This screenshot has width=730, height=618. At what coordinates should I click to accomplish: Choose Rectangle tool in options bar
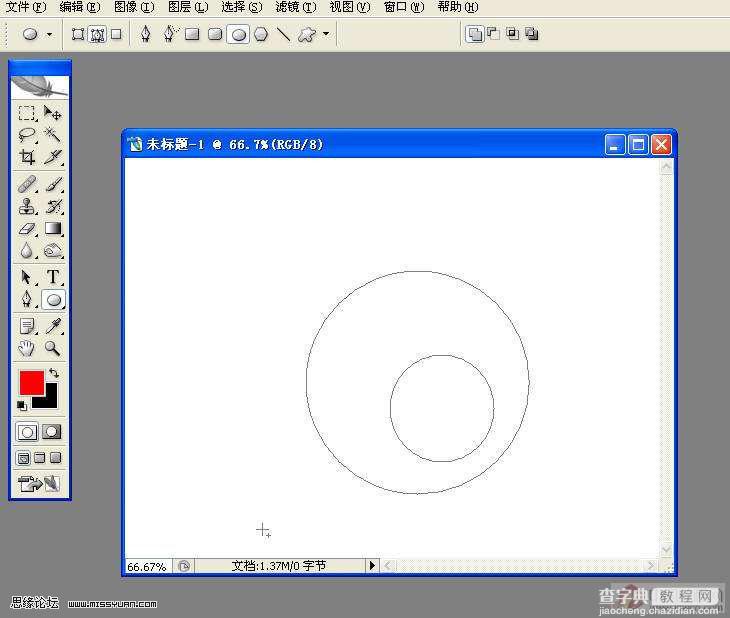pos(192,34)
